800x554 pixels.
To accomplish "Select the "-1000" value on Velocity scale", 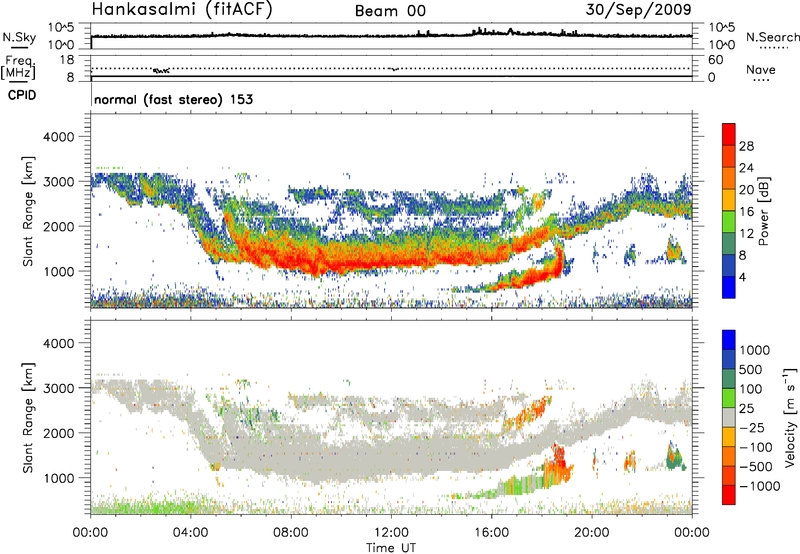I will point(760,486).
